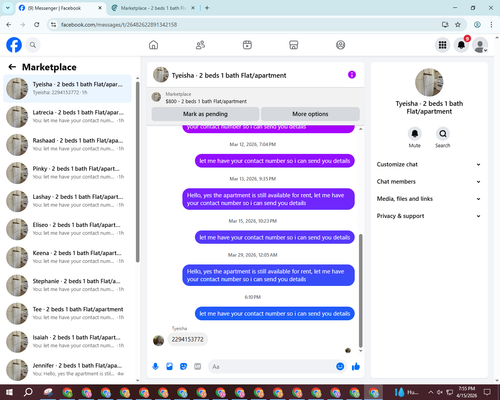Open the Notifications bell with badge
Screen dimensions: 500x400
point(461,45)
